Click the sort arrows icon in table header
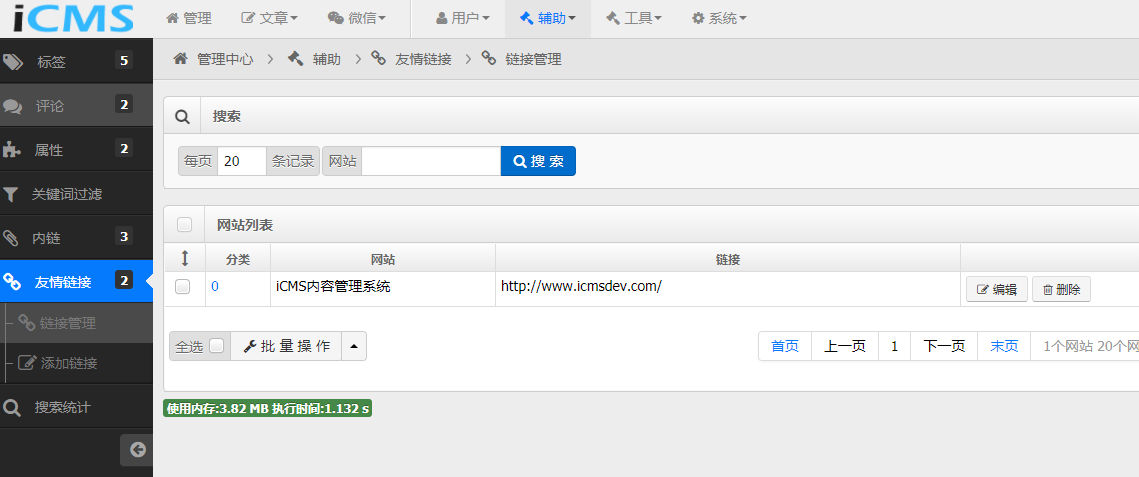This screenshot has width=1139, height=477. click(185, 258)
